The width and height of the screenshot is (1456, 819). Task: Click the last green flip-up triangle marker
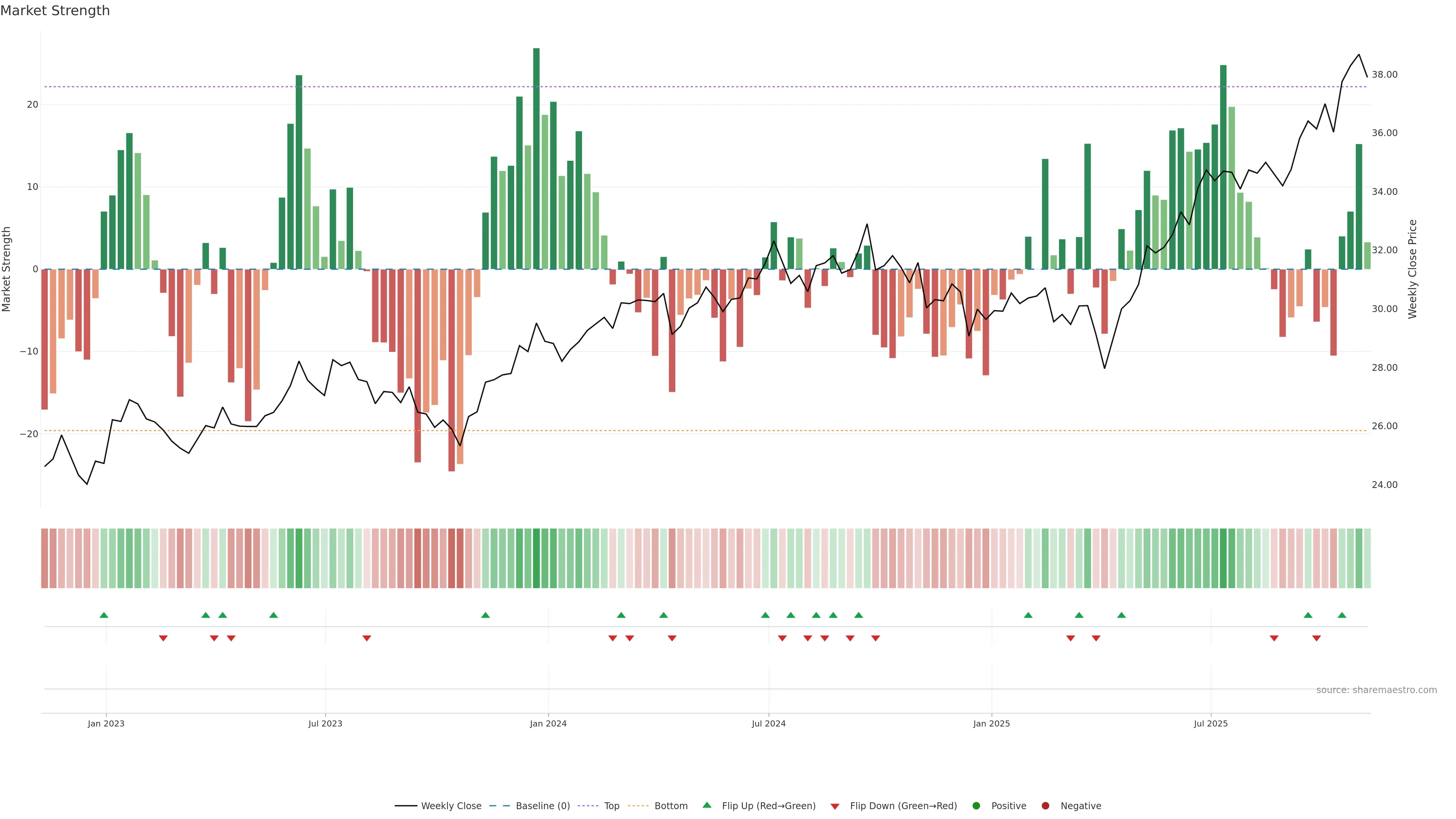(1342, 615)
